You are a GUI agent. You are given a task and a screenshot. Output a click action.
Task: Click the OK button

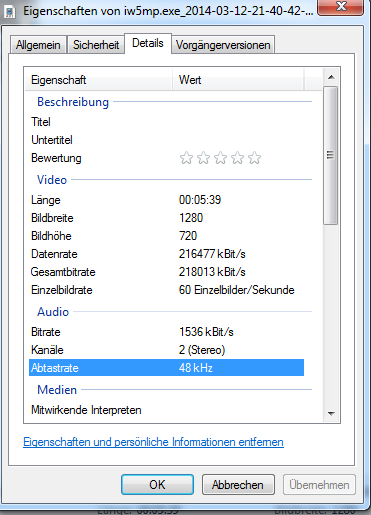click(157, 484)
